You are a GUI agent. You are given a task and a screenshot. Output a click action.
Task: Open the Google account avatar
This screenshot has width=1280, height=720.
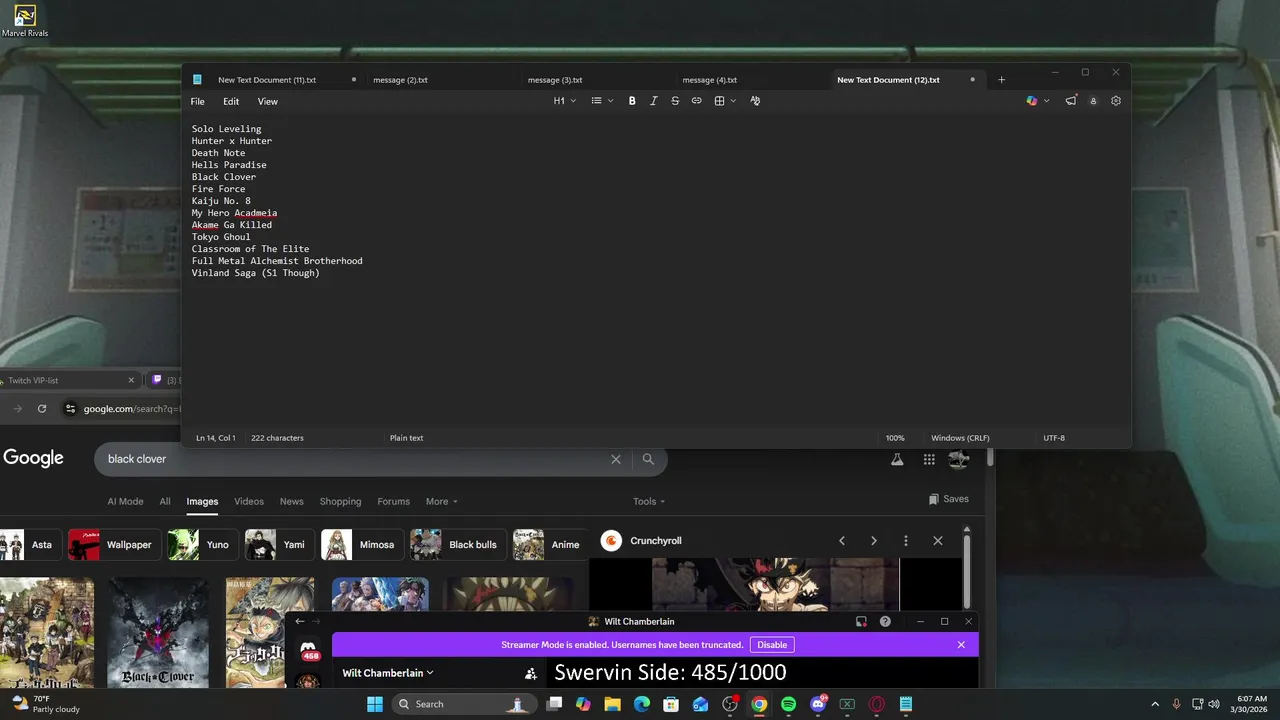pos(959,459)
